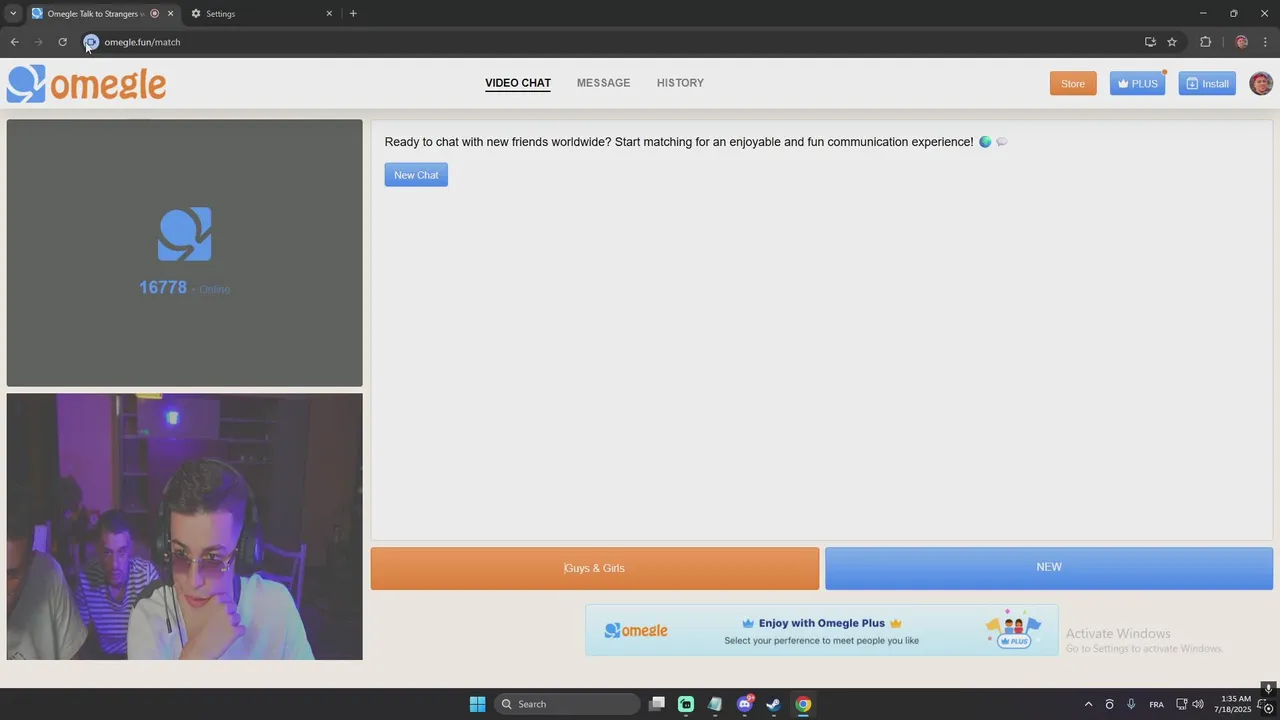Click the Omegle logo in the header
This screenshot has height=720, width=1280.
(x=86, y=84)
